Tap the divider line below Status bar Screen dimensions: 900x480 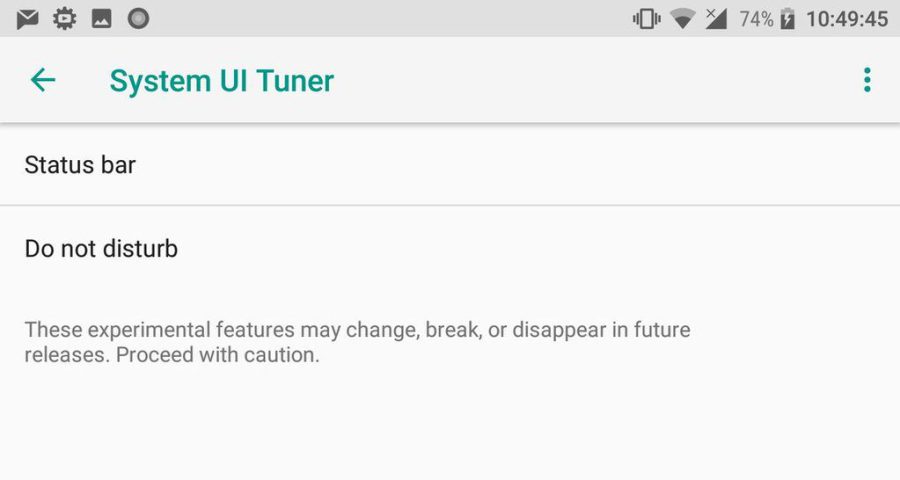(450, 206)
